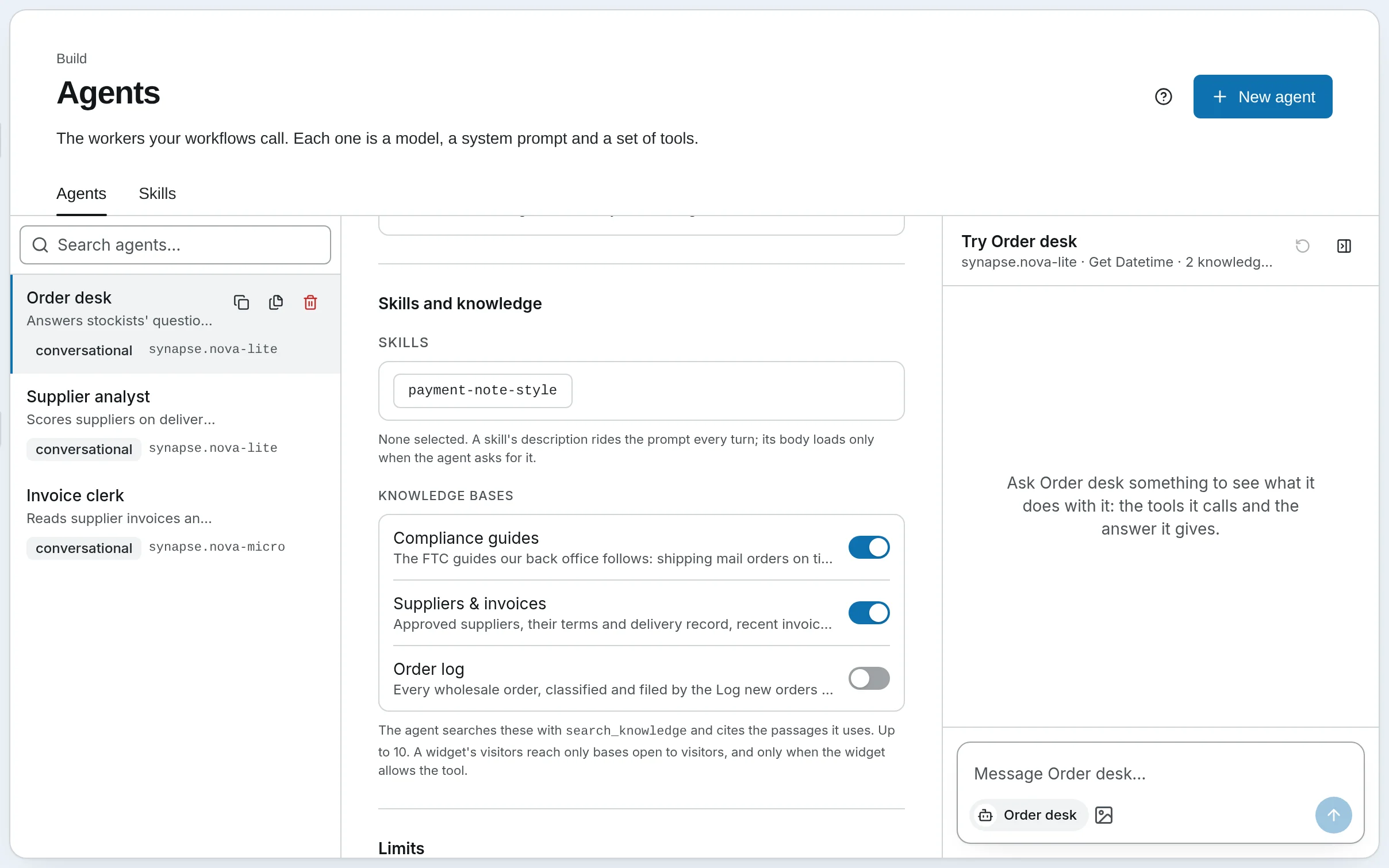Click the Try Order desk subtitle text
Image resolution: width=1389 pixels, height=868 pixels.
(1116, 262)
